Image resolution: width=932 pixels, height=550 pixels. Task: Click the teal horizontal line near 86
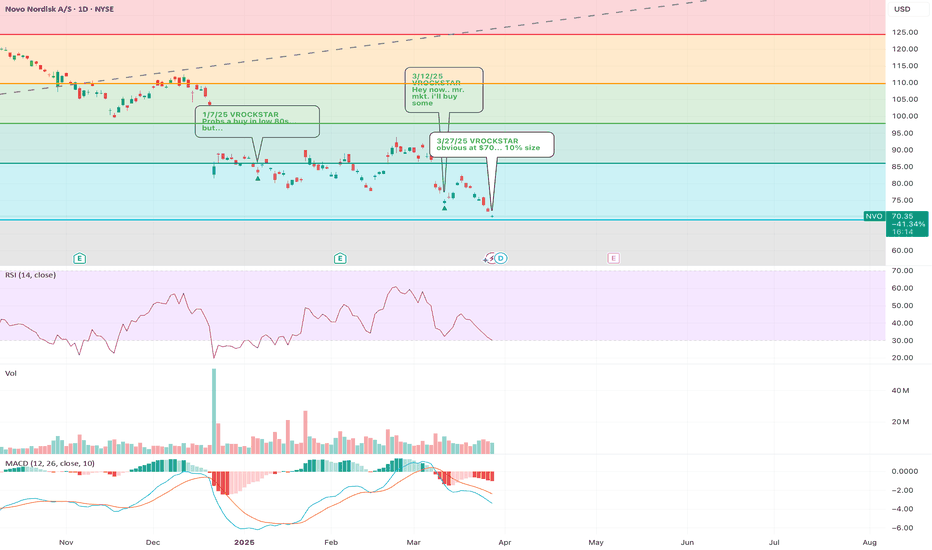click(443, 164)
